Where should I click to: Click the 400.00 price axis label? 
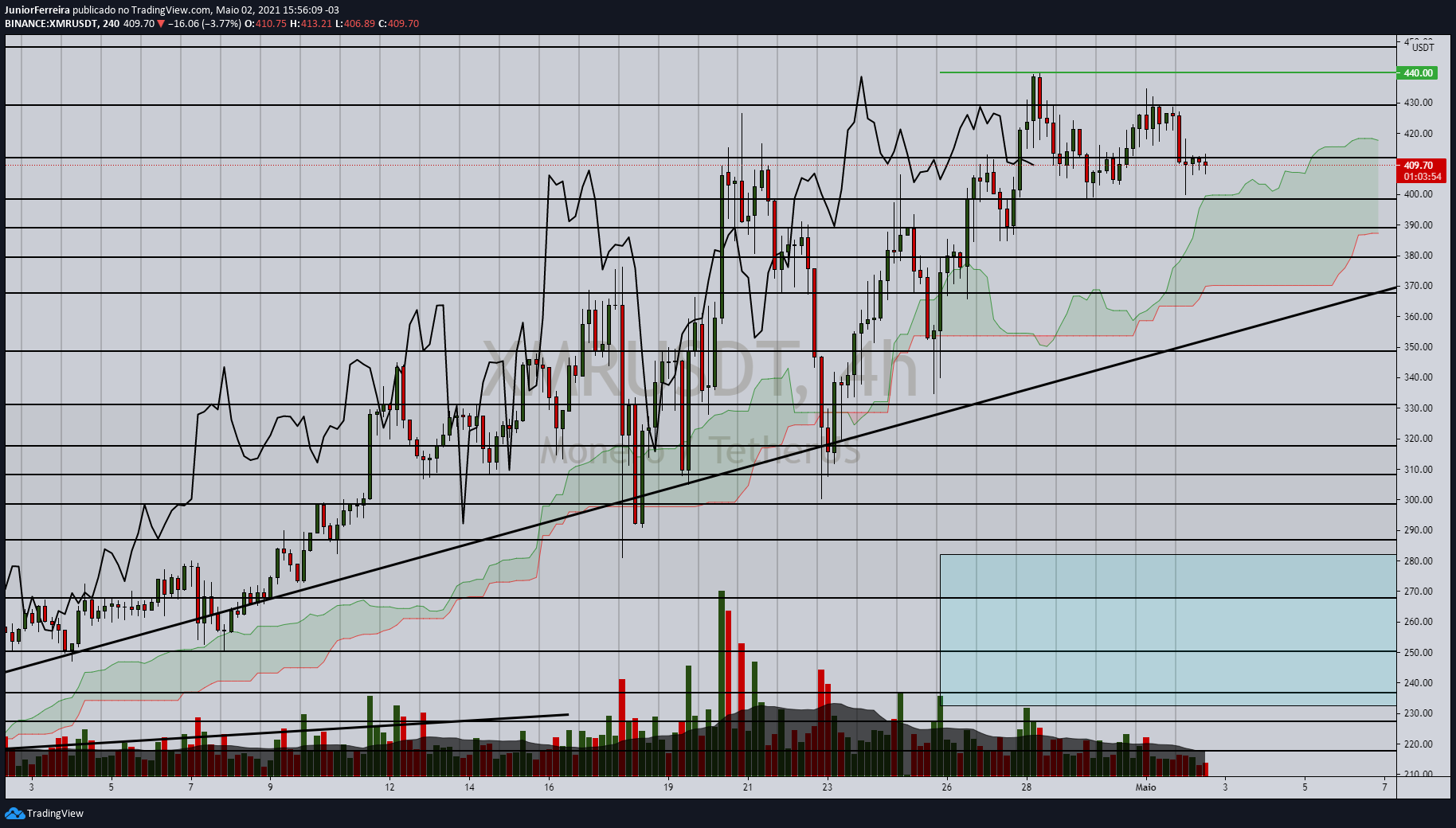(1418, 194)
